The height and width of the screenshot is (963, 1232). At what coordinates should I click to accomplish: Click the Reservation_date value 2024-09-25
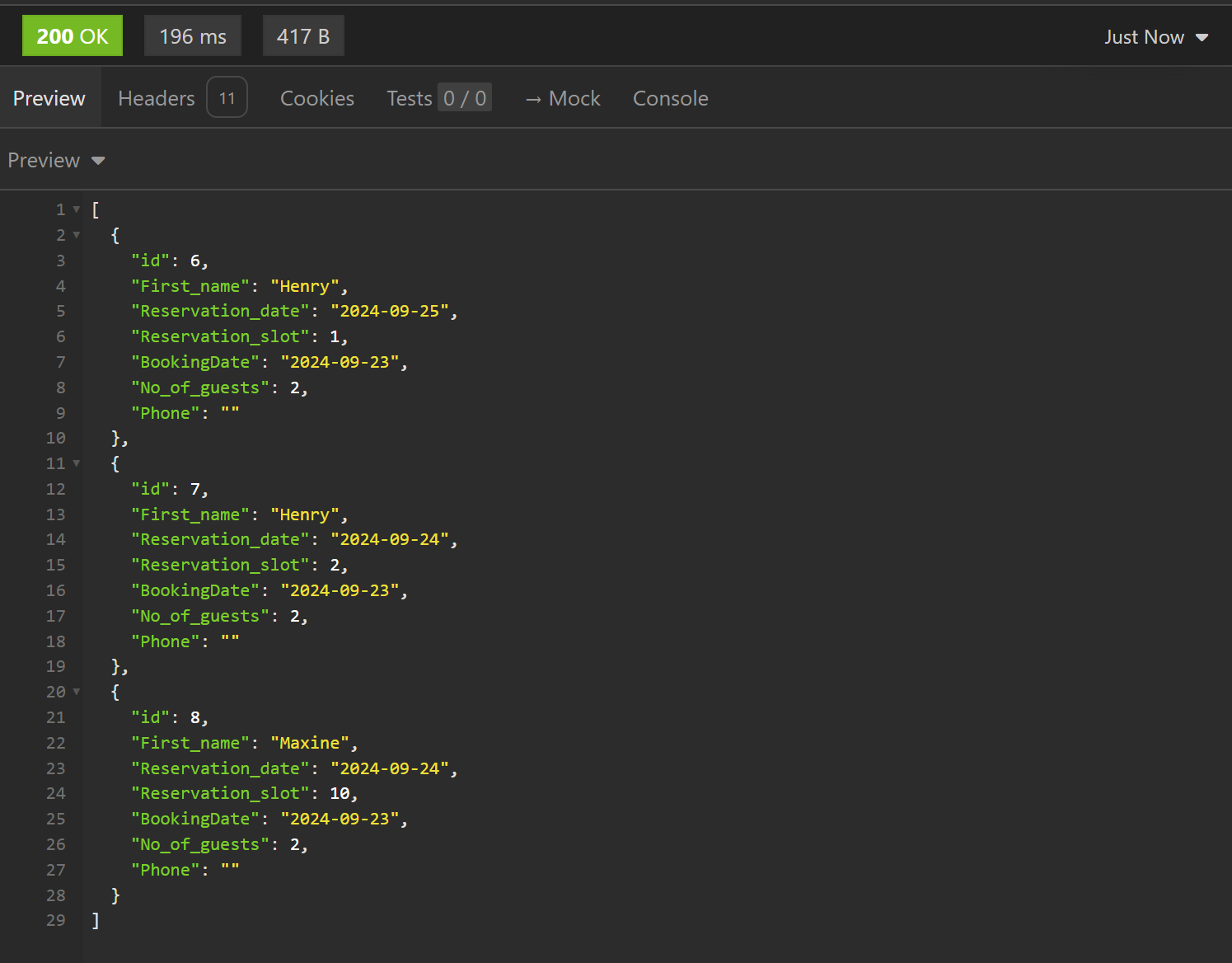(390, 311)
